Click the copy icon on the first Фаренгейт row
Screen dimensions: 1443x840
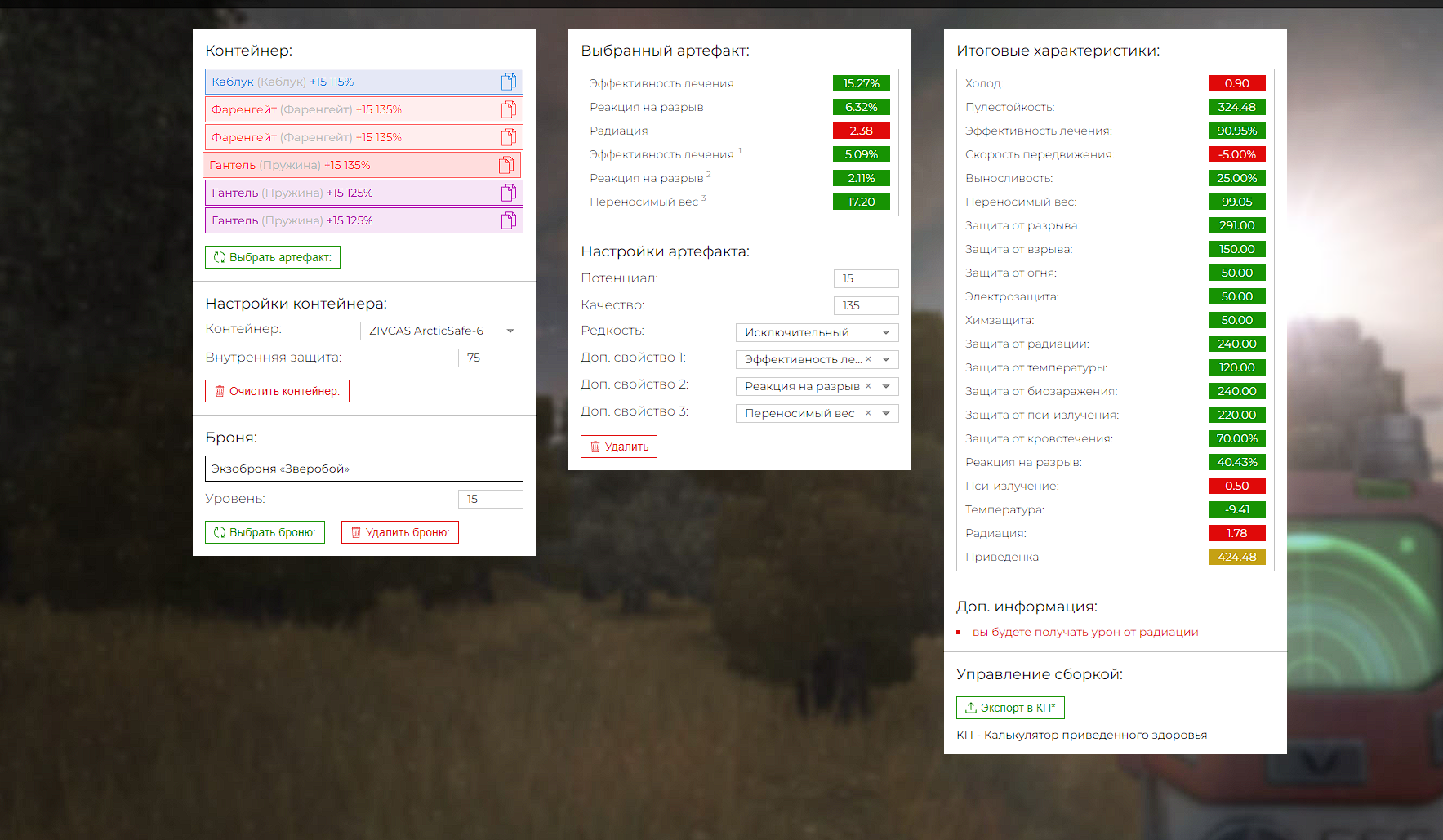pos(508,109)
